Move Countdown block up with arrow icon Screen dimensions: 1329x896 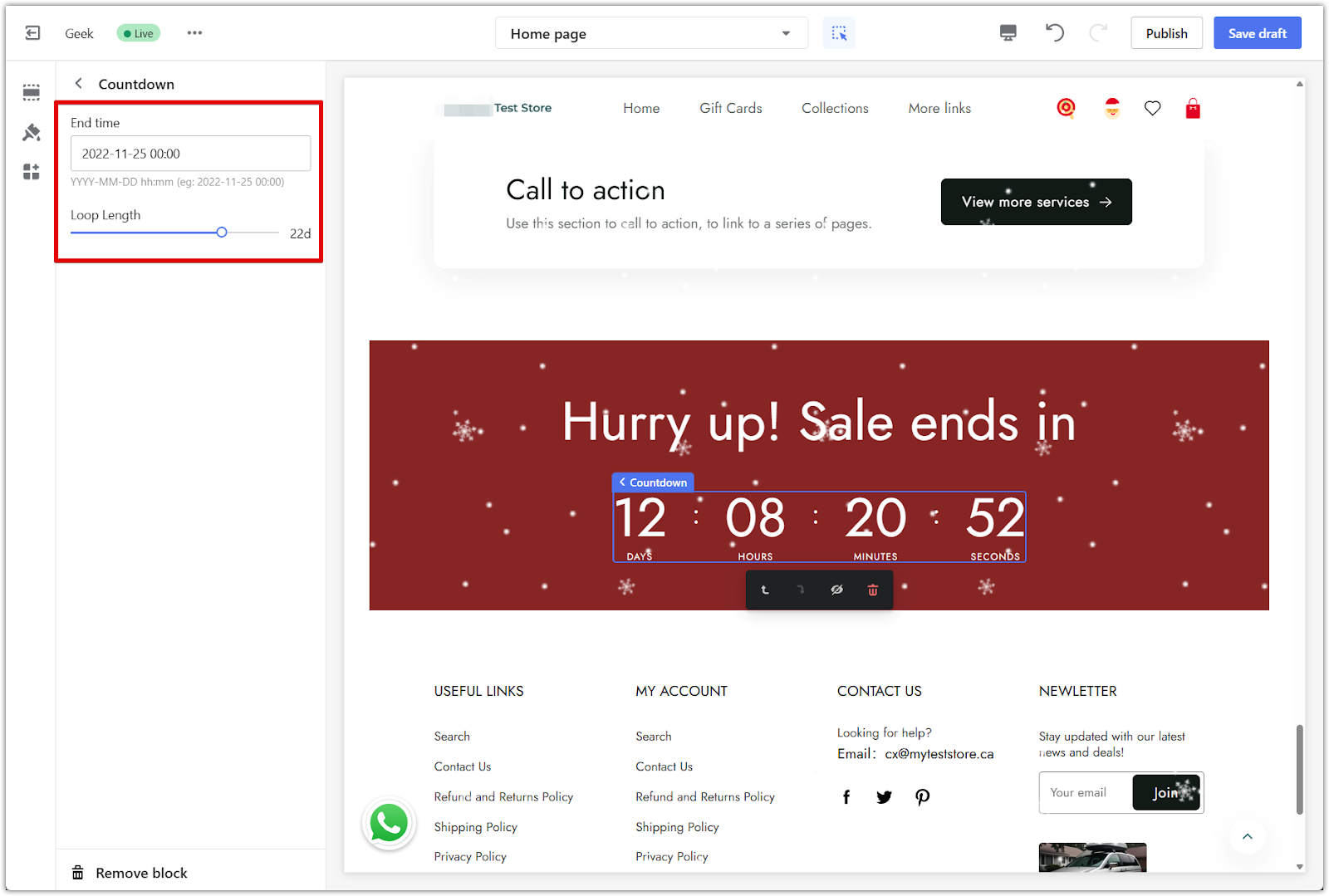click(765, 590)
